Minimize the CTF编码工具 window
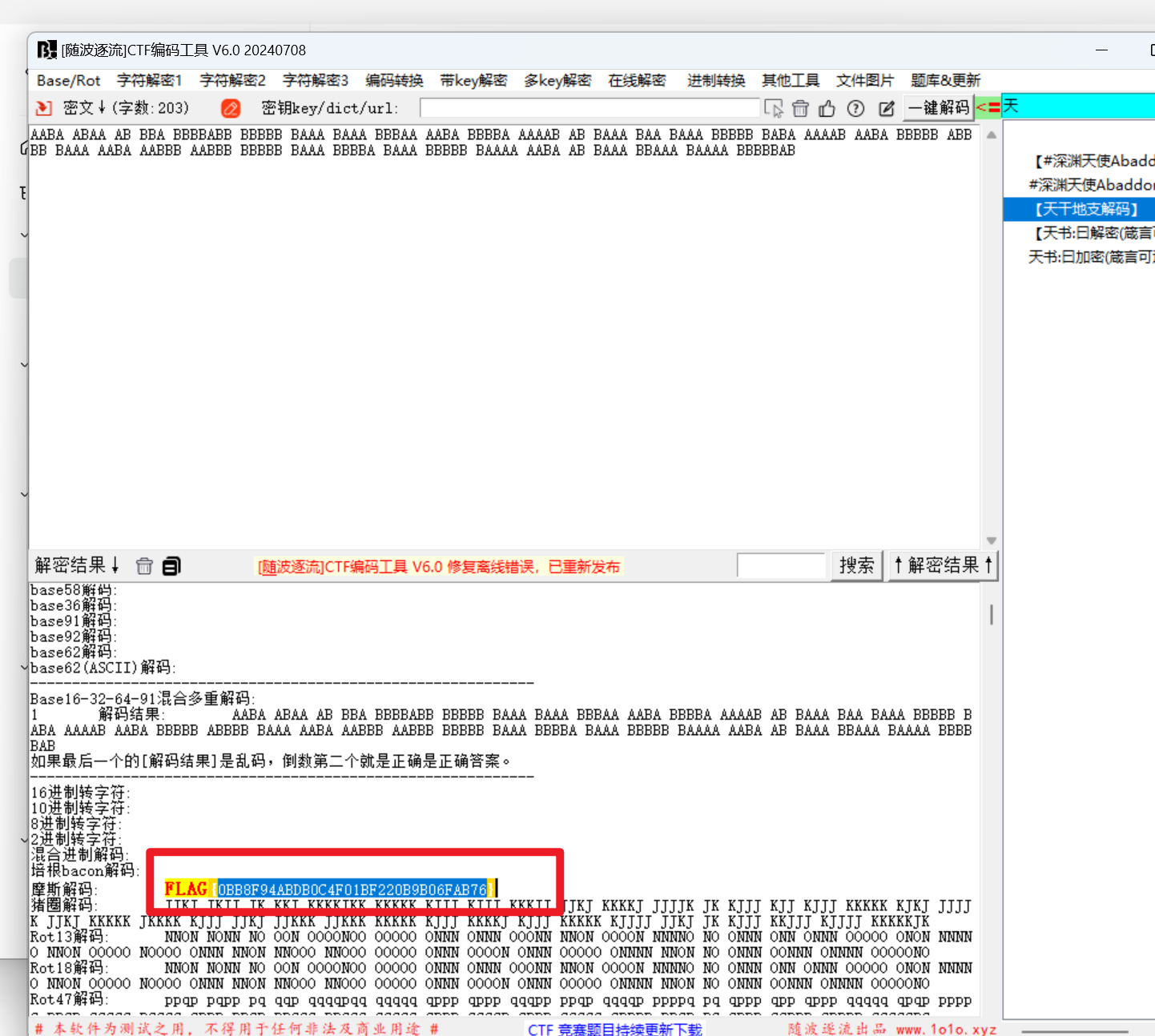Image resolution: width=1155 pixels, height=1036 pixels. tap(1102, 50)
